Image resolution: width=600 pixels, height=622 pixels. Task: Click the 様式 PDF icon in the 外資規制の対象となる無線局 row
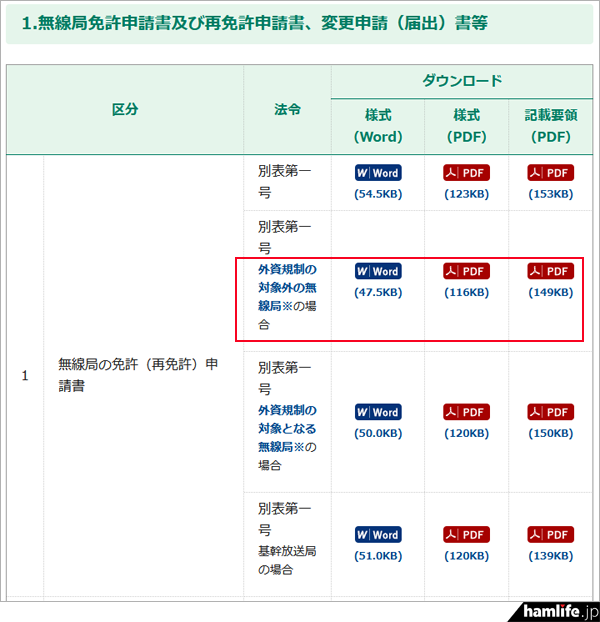[x=466, y=412]
